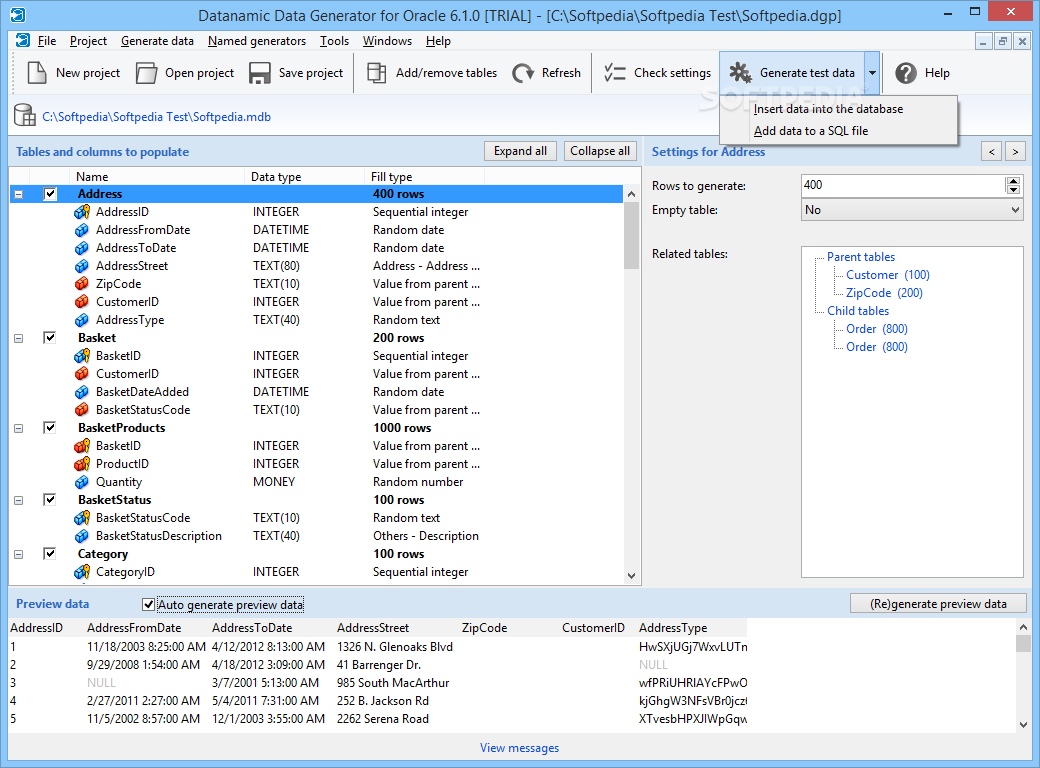Collapse the Category table node
This screenshot has width=1040, height=768.
point(19,554)
